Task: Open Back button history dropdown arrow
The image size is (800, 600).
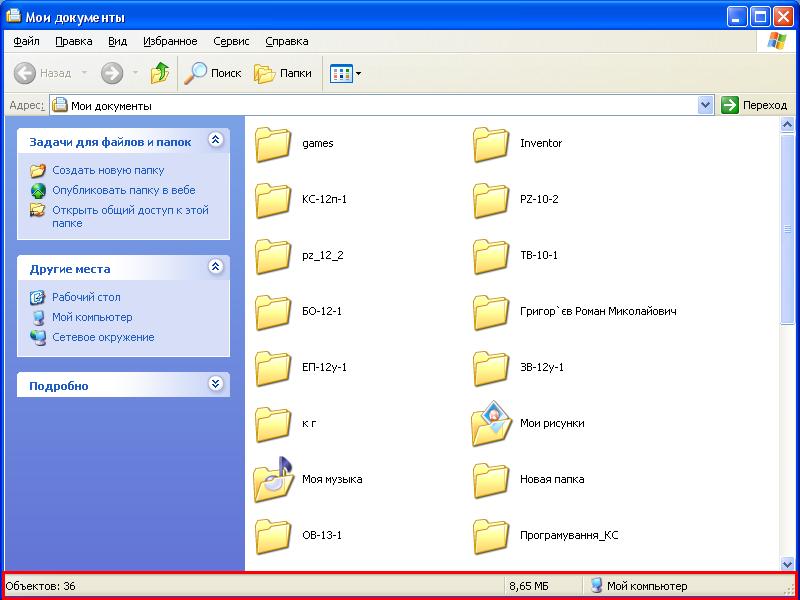Action: (x=84, y=73)
